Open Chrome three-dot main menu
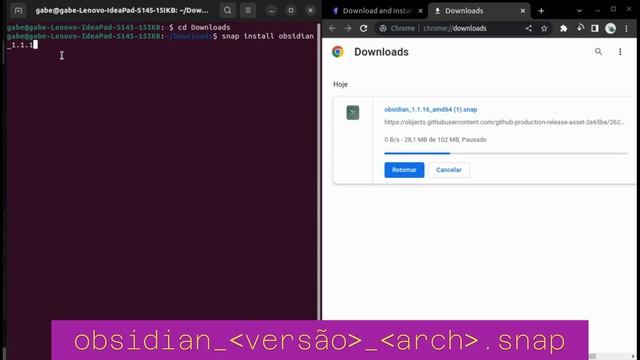The height and width of the screenshot is (360, 640). (627, 28)
